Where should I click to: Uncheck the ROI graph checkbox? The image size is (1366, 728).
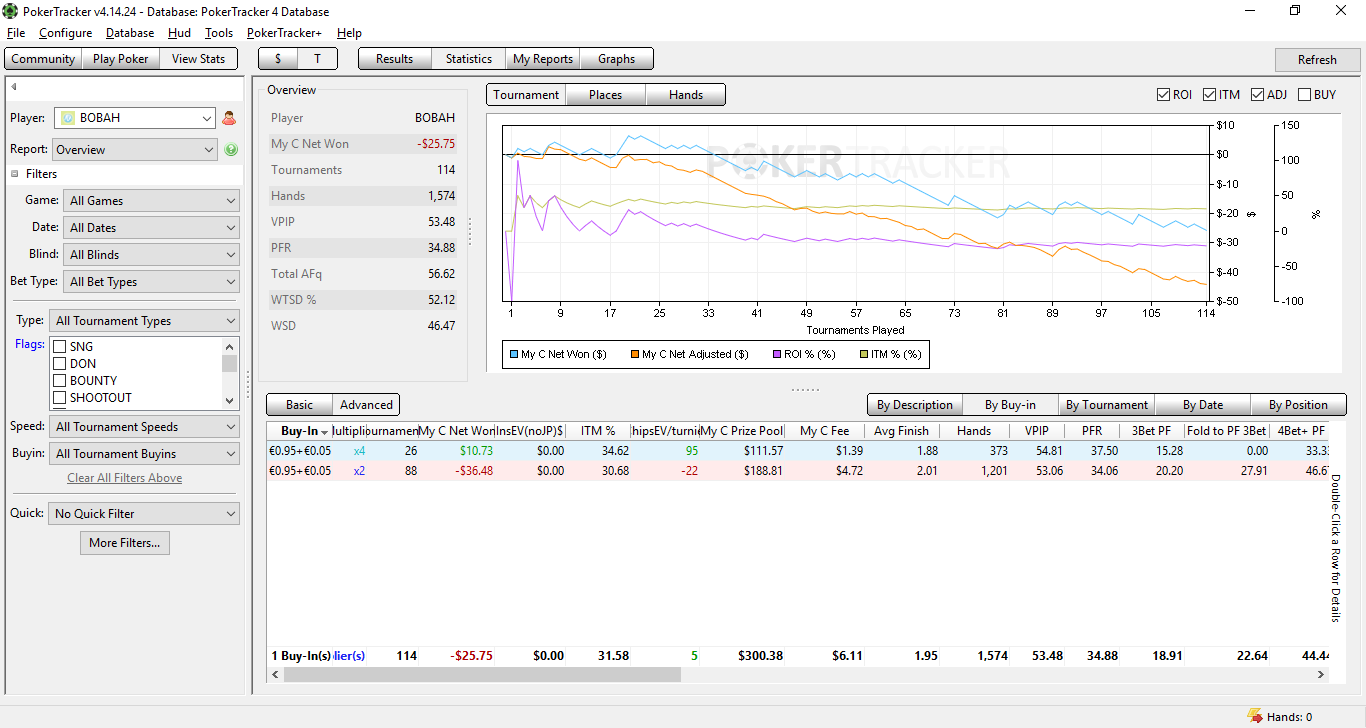point(1163,95)
